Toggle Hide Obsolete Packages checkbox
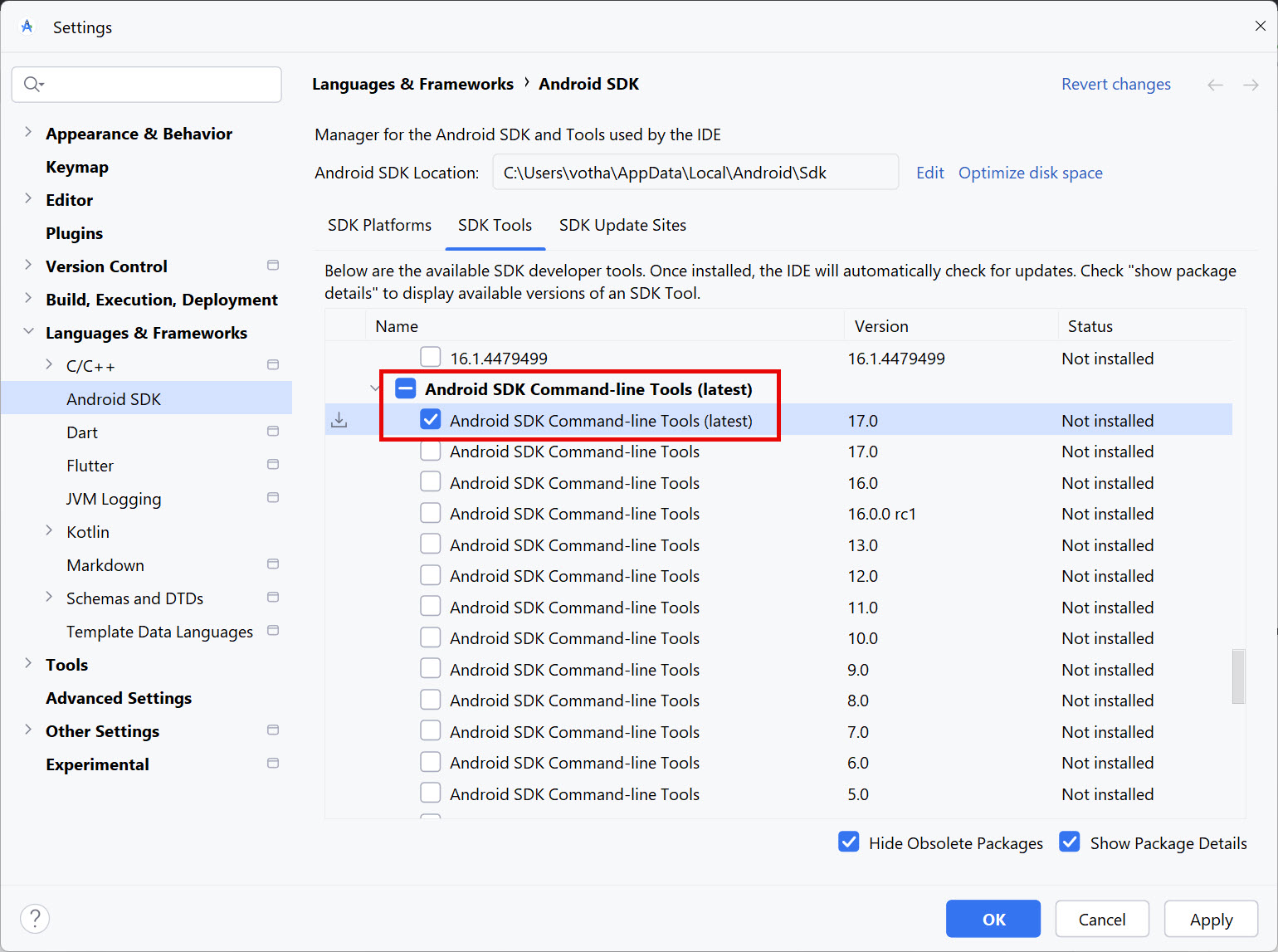Screen dimensions: 1278x952 coord(848,842)
